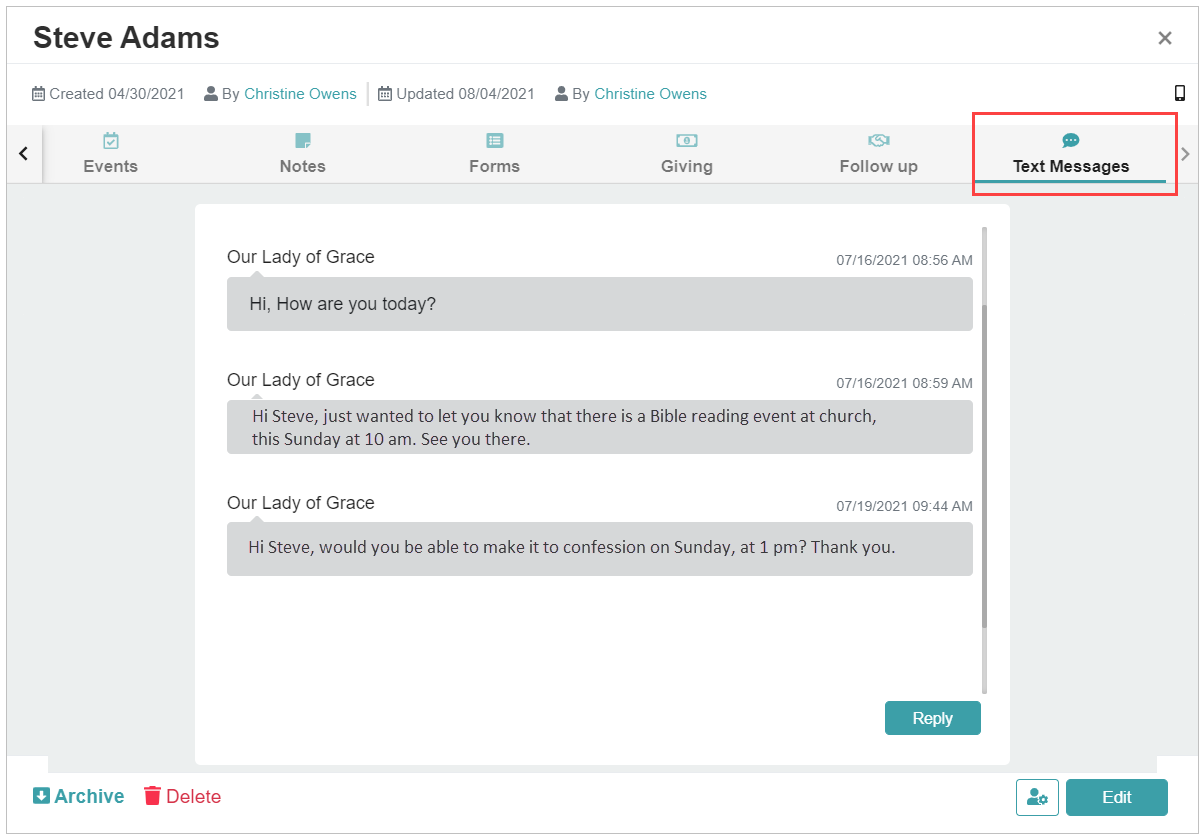Viewport: 1199px width, 834px height.
Task: Select the Bible reading event message
Action: point(600,427)
